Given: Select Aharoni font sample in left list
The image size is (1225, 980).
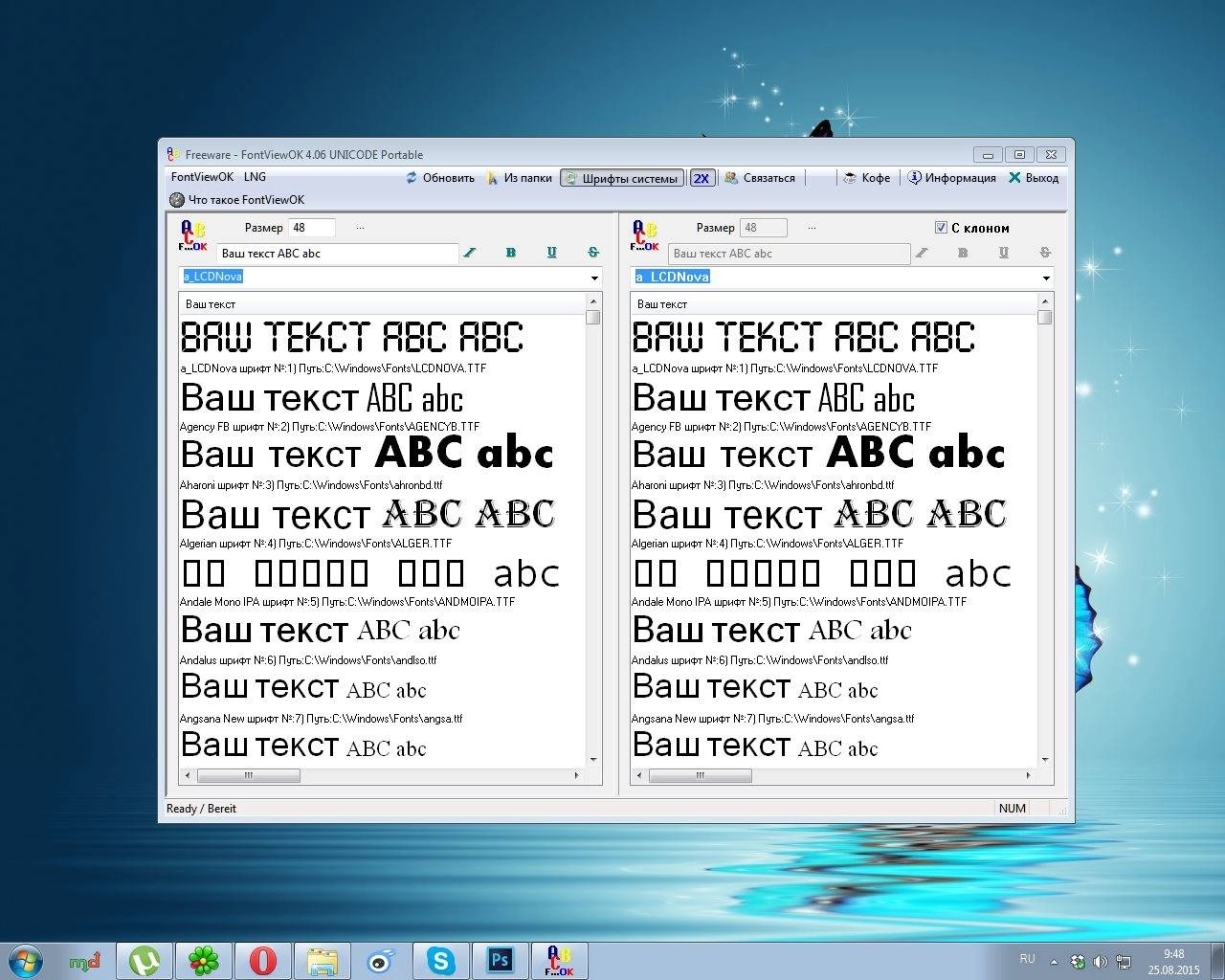Looking at the screenshot, I should 367,454.
